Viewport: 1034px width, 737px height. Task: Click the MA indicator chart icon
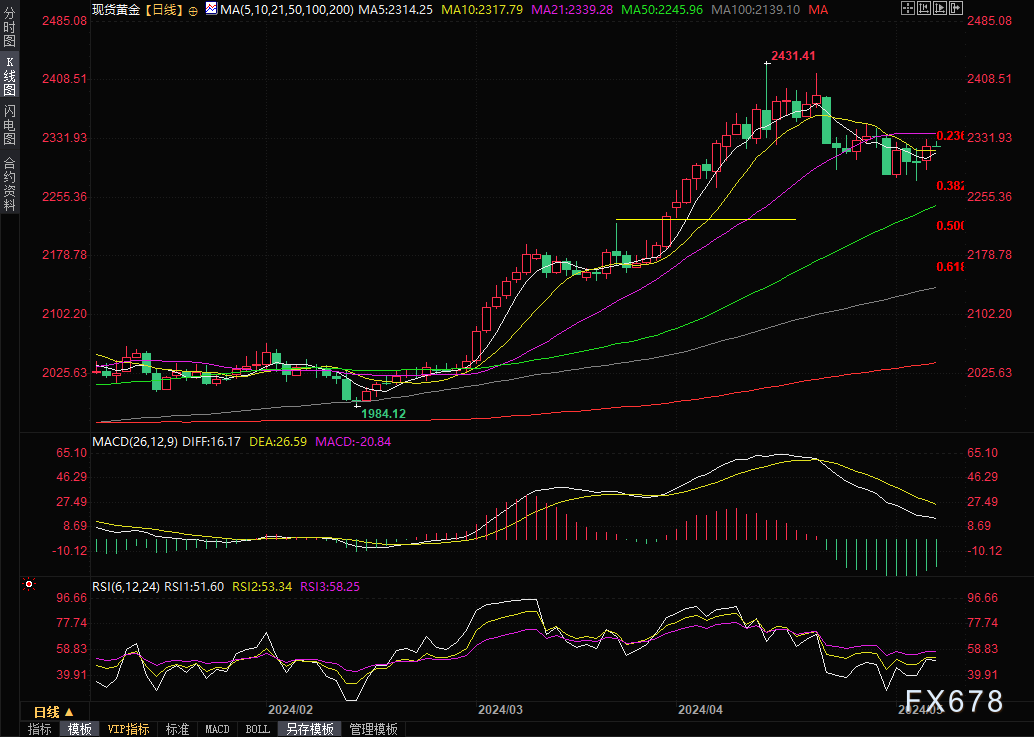[x=210, y=9]
